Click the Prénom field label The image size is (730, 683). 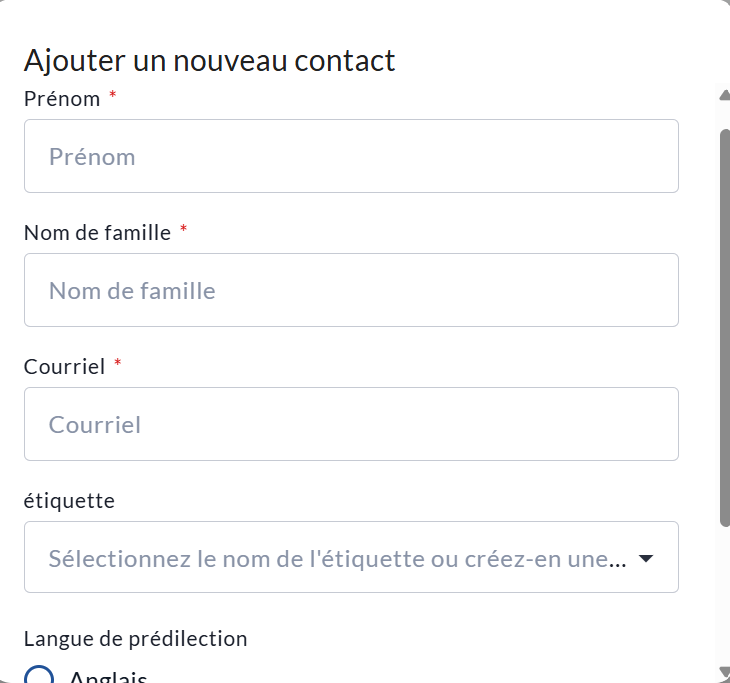pos(62,99)
